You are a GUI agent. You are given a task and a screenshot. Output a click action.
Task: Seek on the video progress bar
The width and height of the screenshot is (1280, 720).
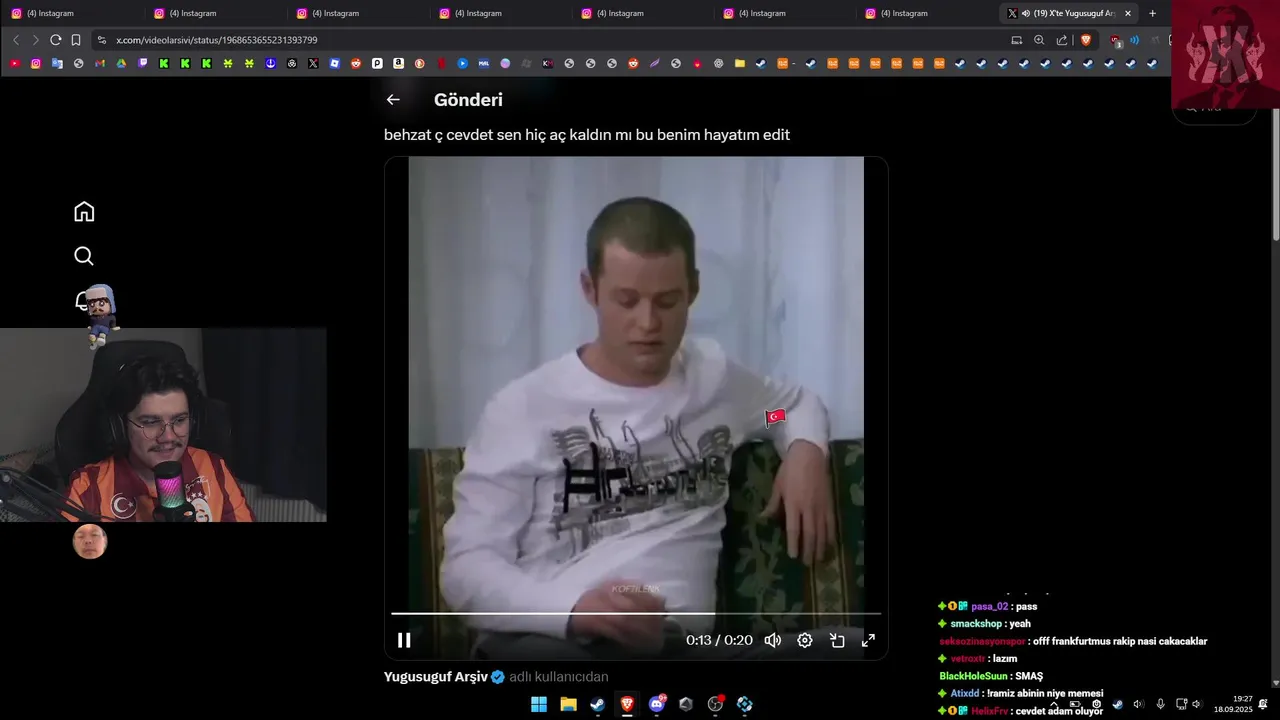tap(636, 613)
